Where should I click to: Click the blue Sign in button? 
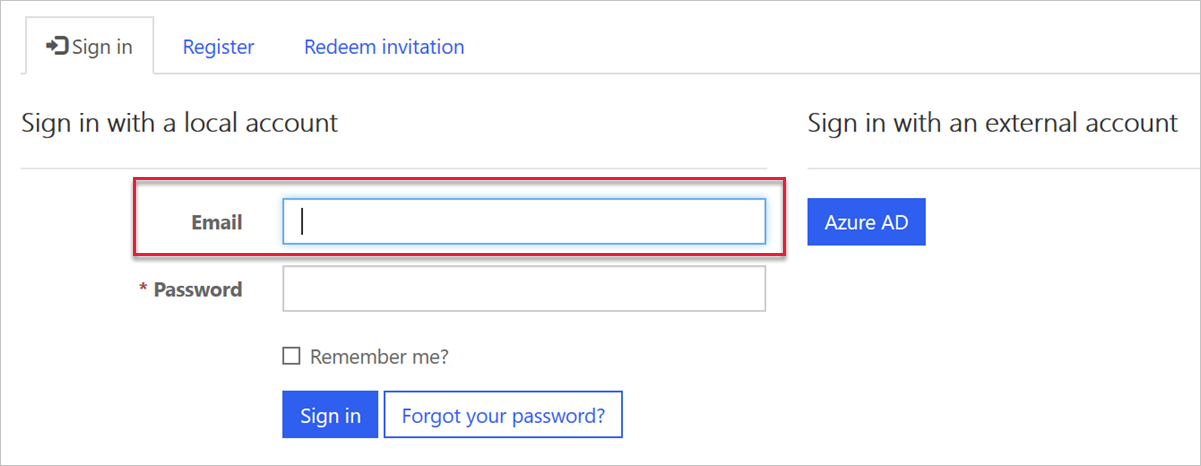click(330, 415)
